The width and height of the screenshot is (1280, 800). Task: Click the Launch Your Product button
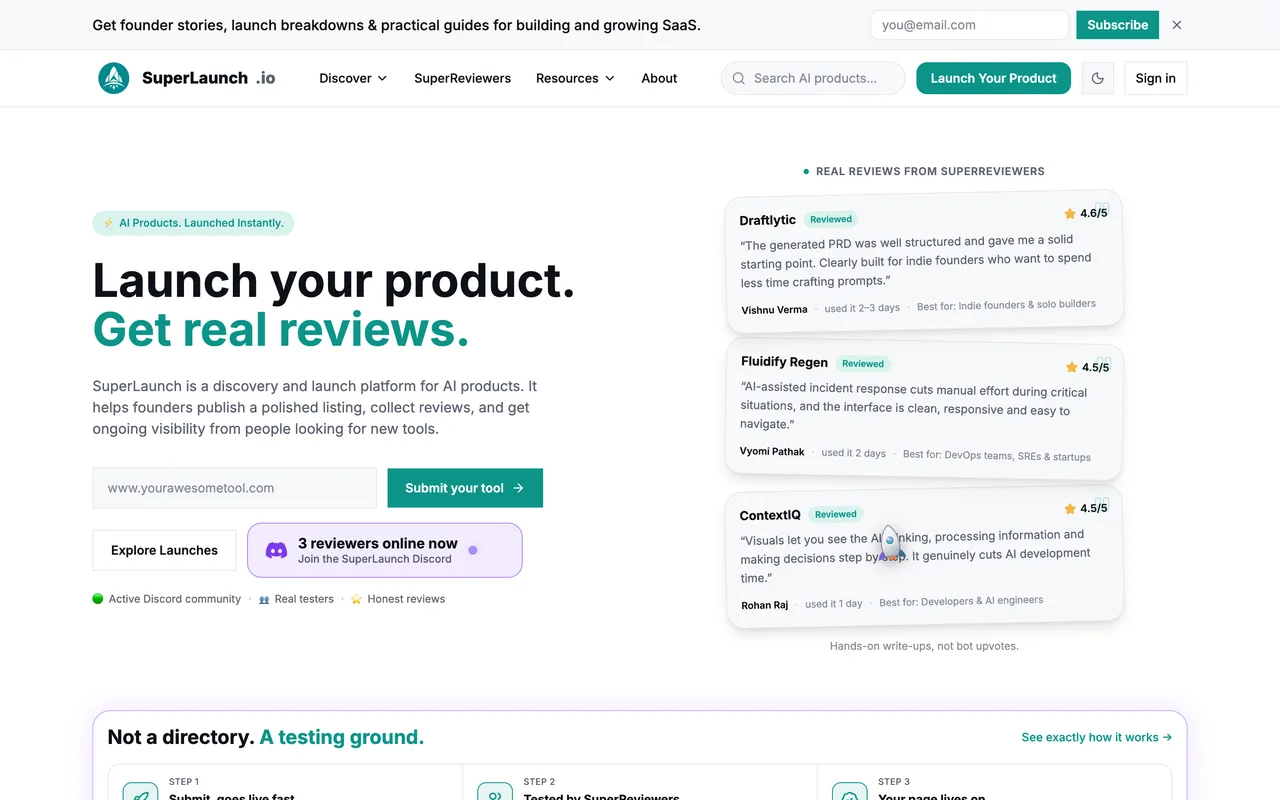pyautogui.click(x=993, y=78)
